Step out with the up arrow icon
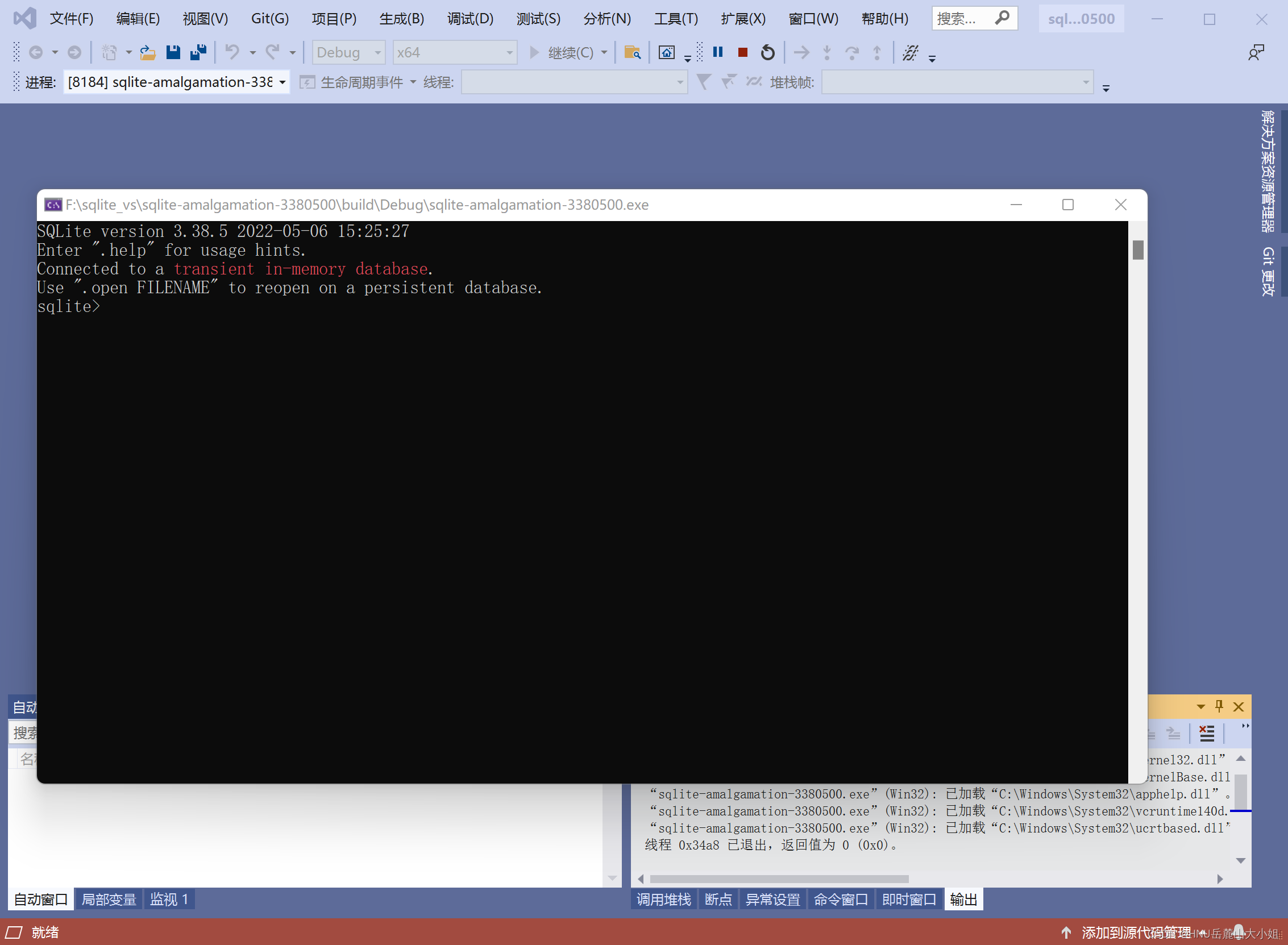 pos(877,53)
